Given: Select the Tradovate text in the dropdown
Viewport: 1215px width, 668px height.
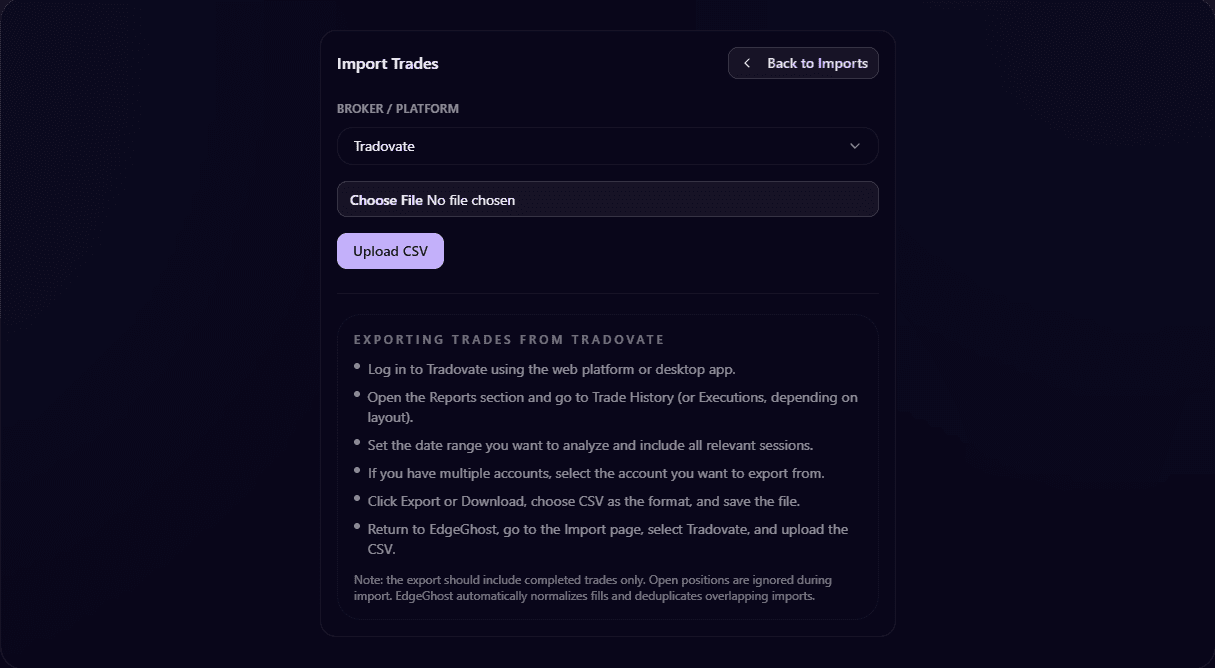Looking at the screenshot, I should [x=383, y=146].
